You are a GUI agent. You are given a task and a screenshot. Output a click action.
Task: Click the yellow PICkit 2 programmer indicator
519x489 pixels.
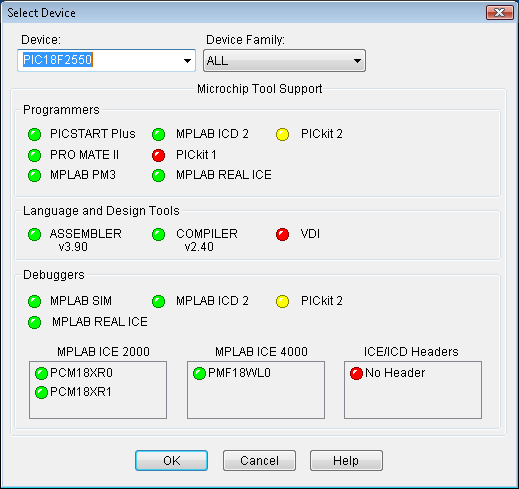[x=282, y=134]
